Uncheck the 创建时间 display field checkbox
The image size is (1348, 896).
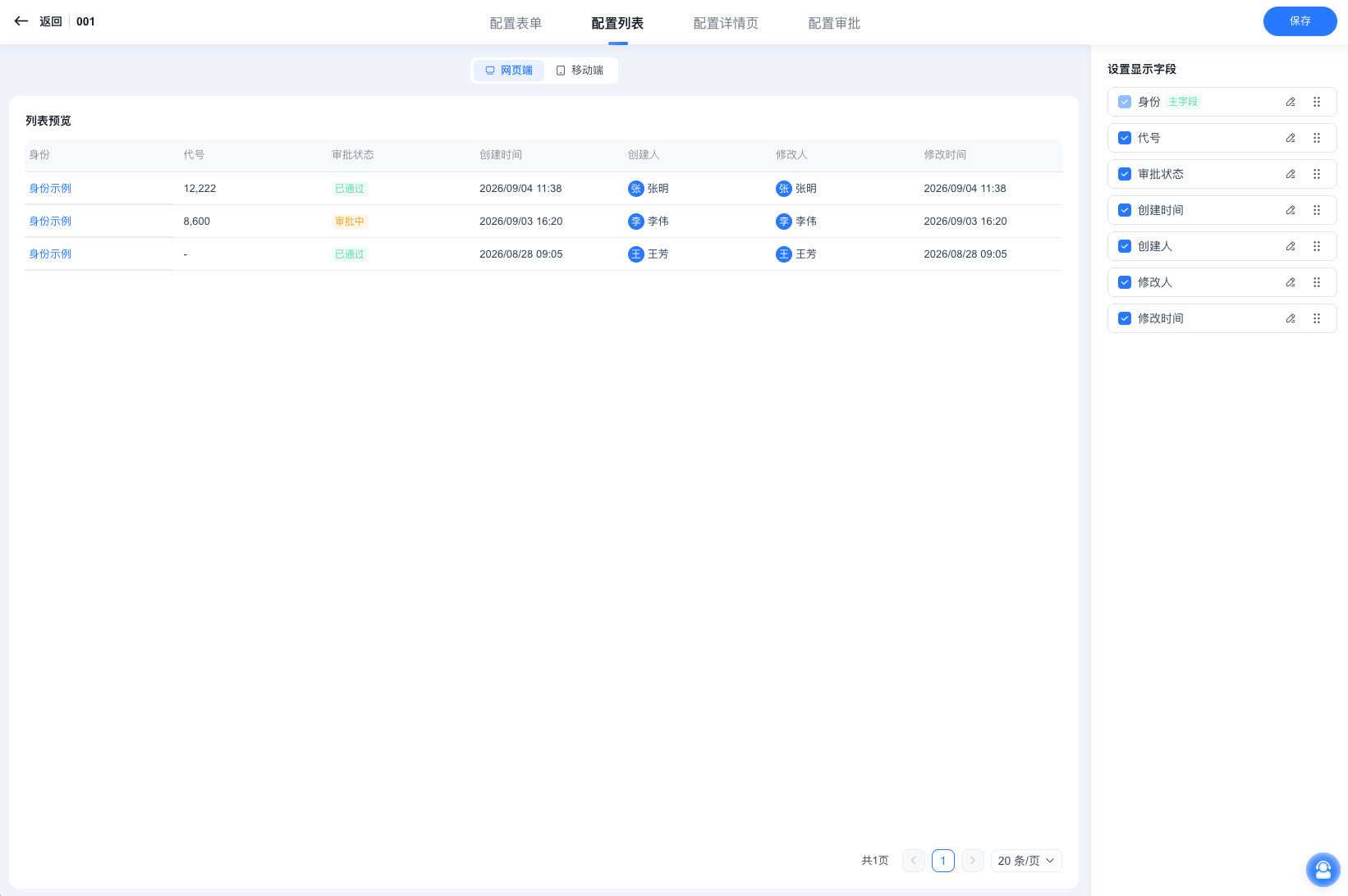(1125, 210)
